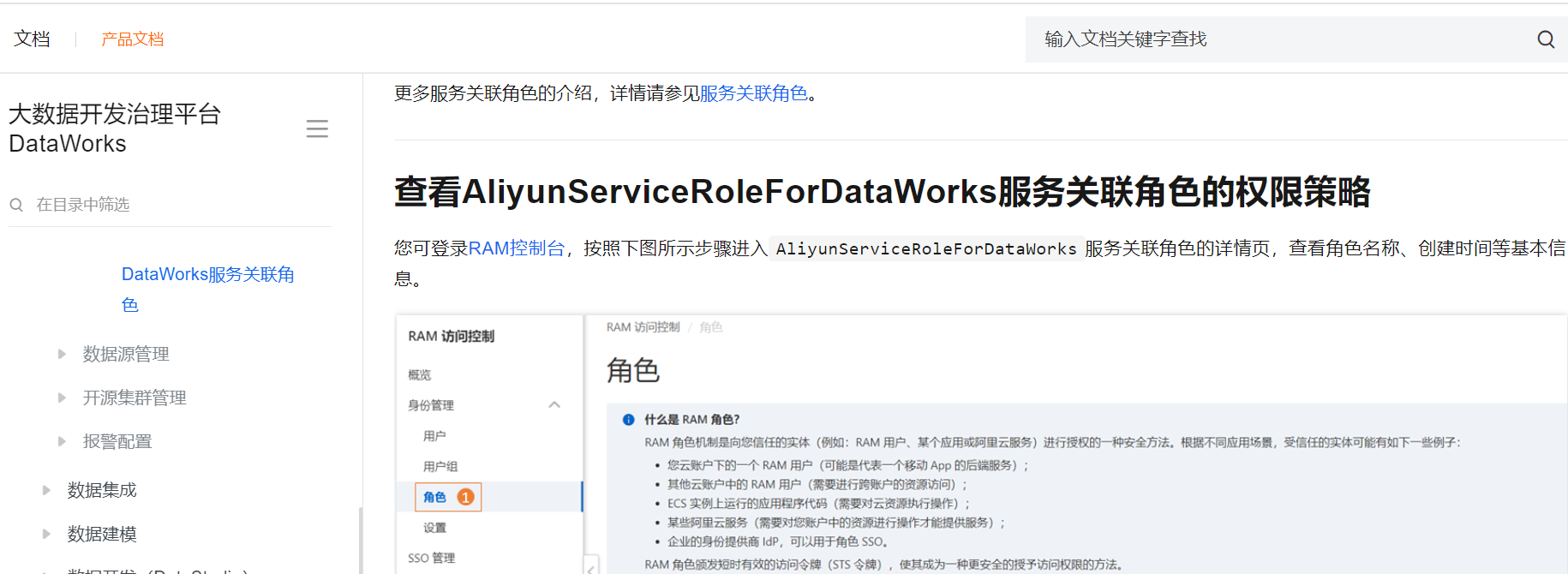Screen dimensions: 1568x574
Task: Click the AliyunServiceRoleForDataWorks section heading
Action: [882, 192]
